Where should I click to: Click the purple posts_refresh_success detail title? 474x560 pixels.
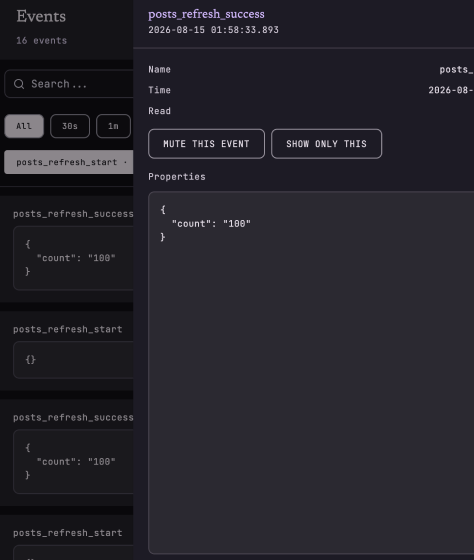(x=206, y=14)
